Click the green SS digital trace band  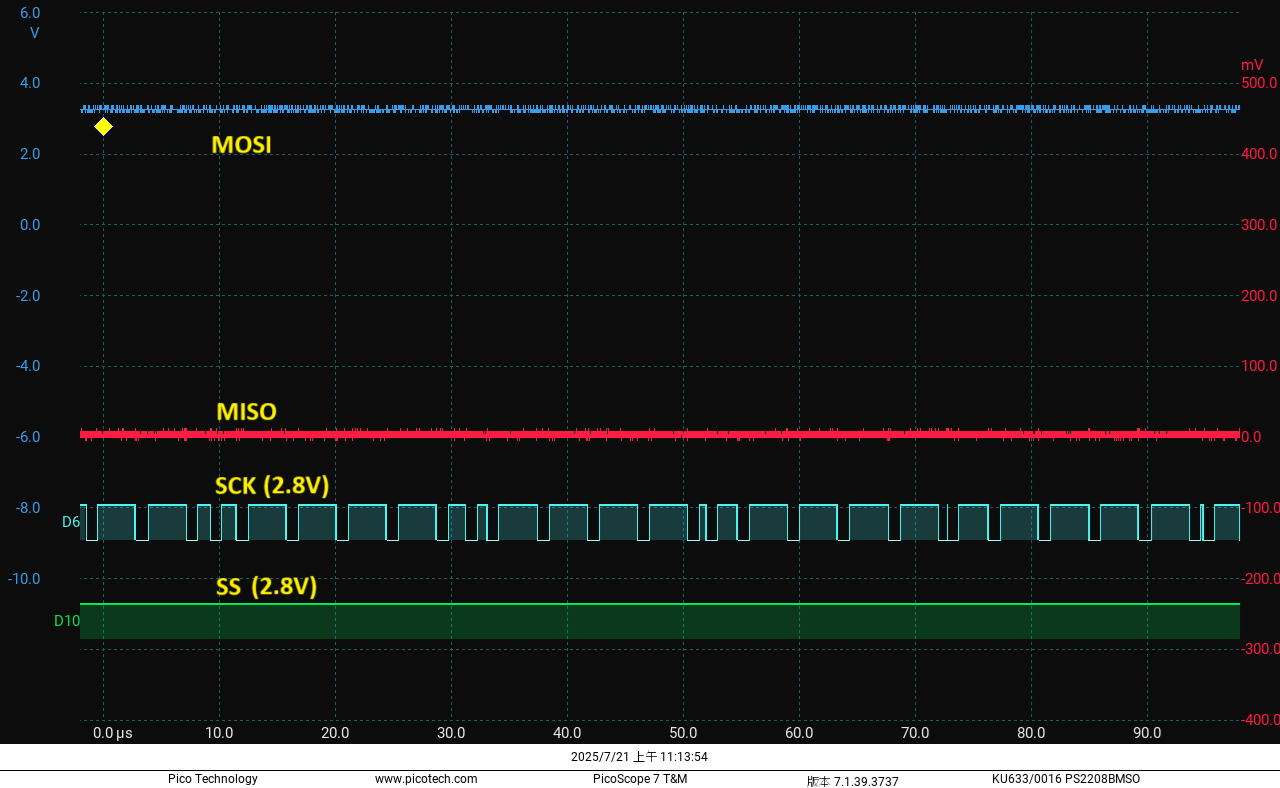[660, 621]
